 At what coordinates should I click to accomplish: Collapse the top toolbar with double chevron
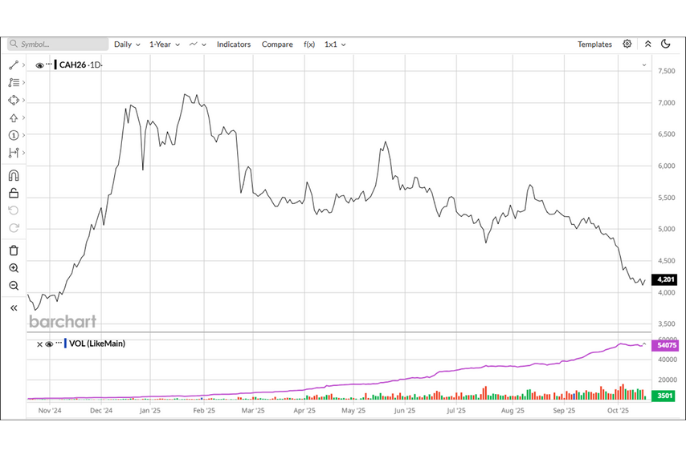point(647,44)
